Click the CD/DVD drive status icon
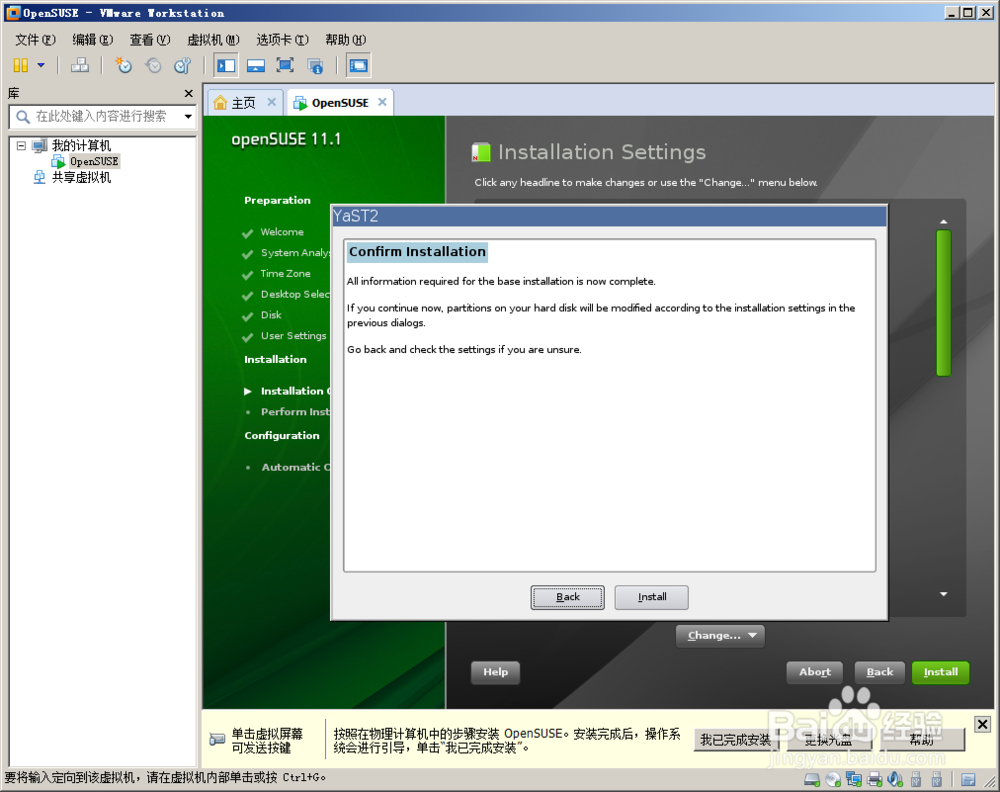Screen dimensions: 1000x792 833,779
